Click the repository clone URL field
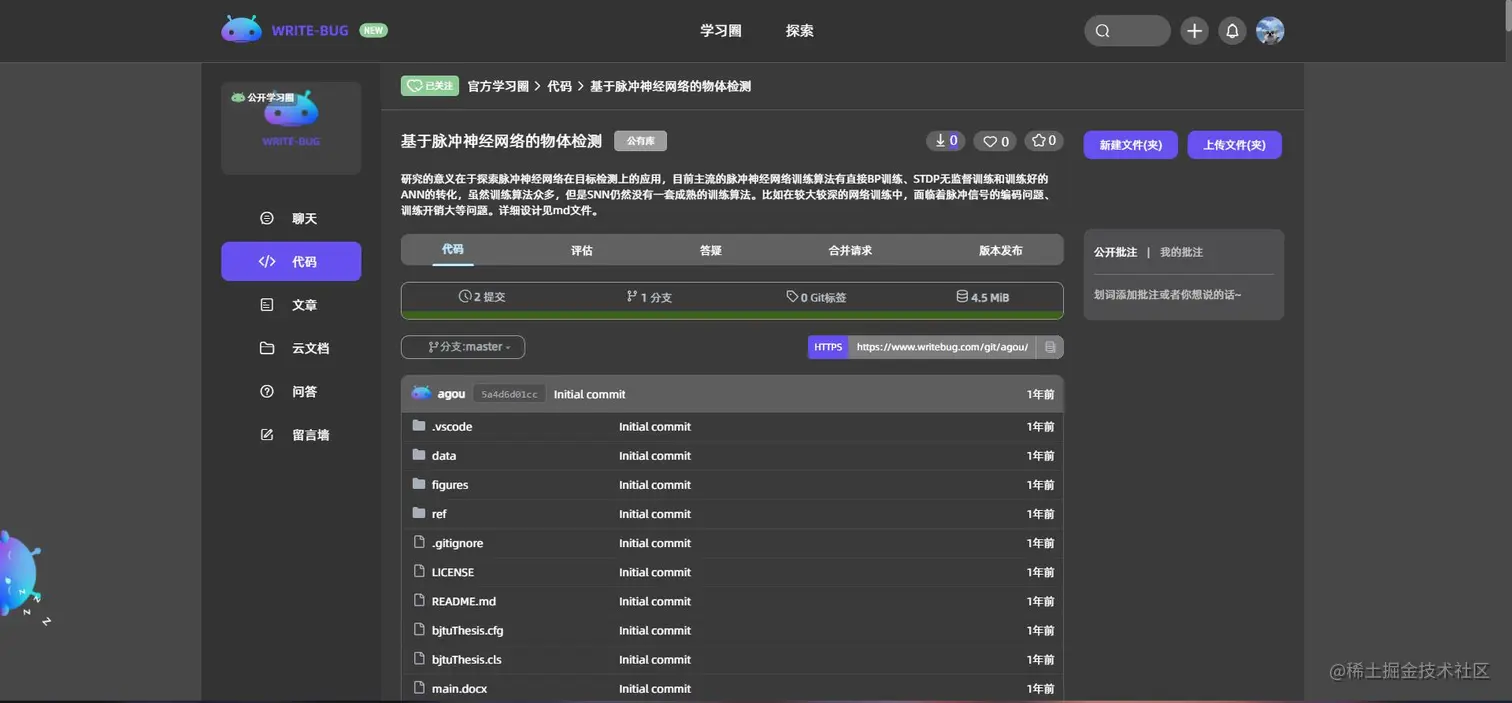The height and width of the screenshot is (703, 1512). click(943, 347)
